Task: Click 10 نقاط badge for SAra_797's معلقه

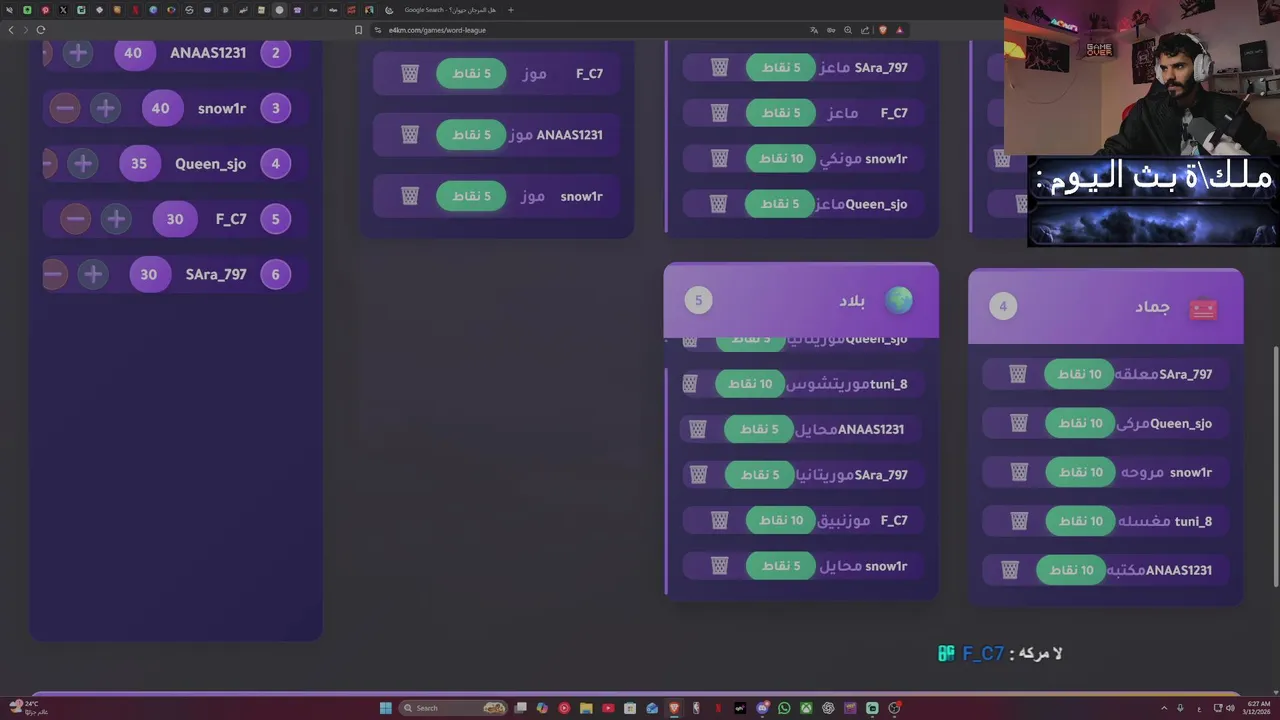Action: 1079,374
